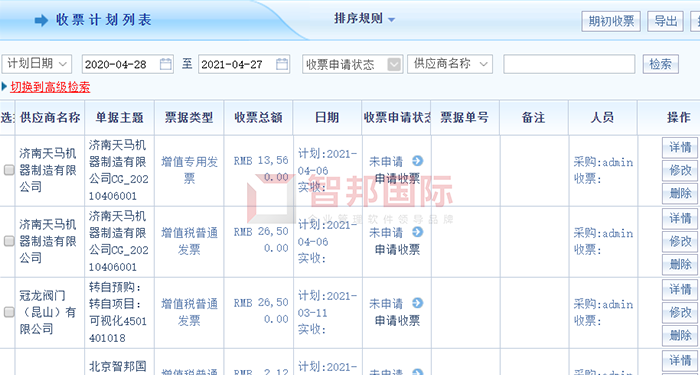The height and width of the screenshot is (375, 700).
Task: Click the 备注 column header
Action: pyautogui.click(x=533, y=117)
